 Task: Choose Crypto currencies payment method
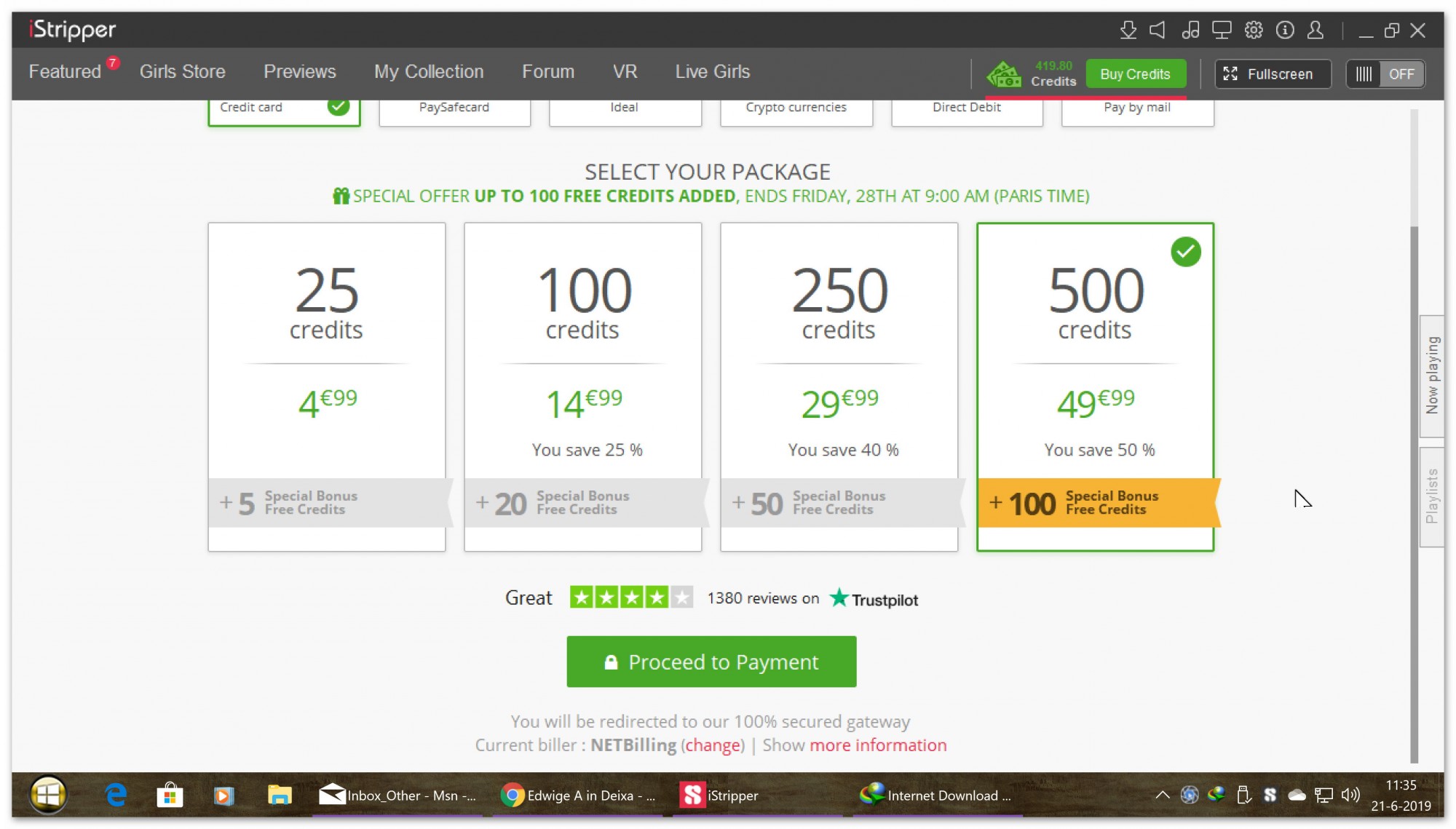(x=796, y=108)
